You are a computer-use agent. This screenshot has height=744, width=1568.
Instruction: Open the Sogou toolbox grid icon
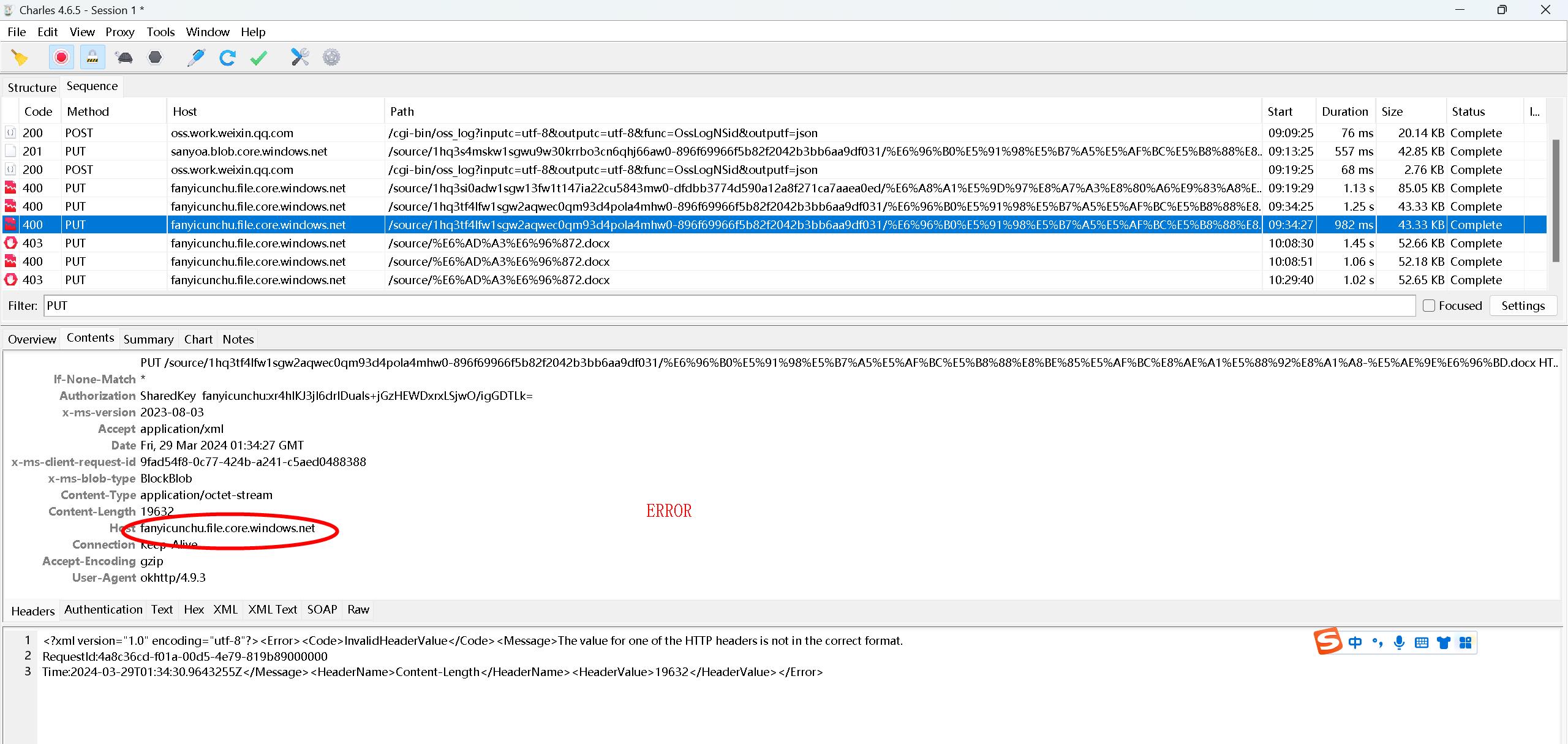pos(1465,642)
